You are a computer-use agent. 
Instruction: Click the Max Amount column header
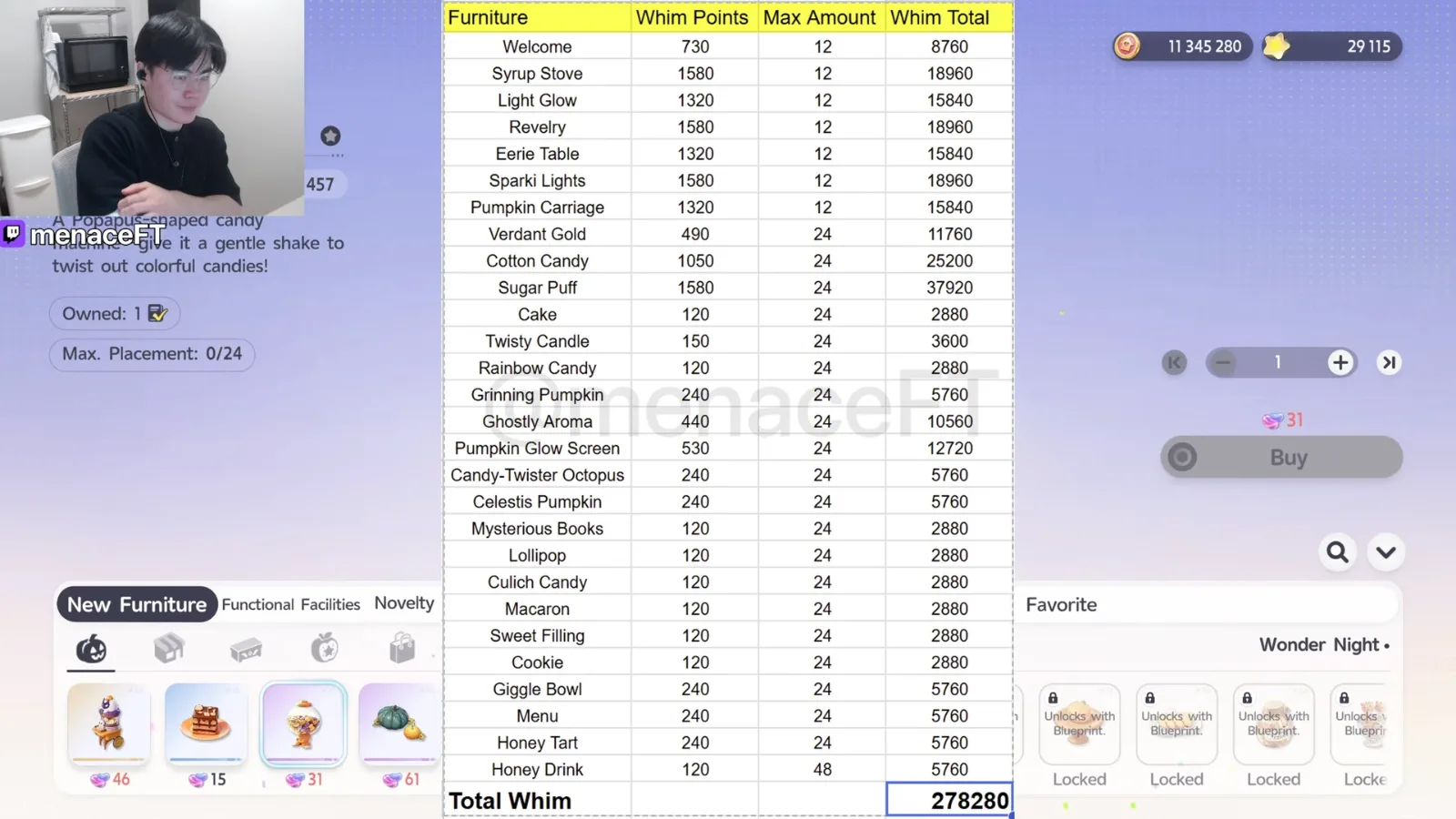click(822, 17)
